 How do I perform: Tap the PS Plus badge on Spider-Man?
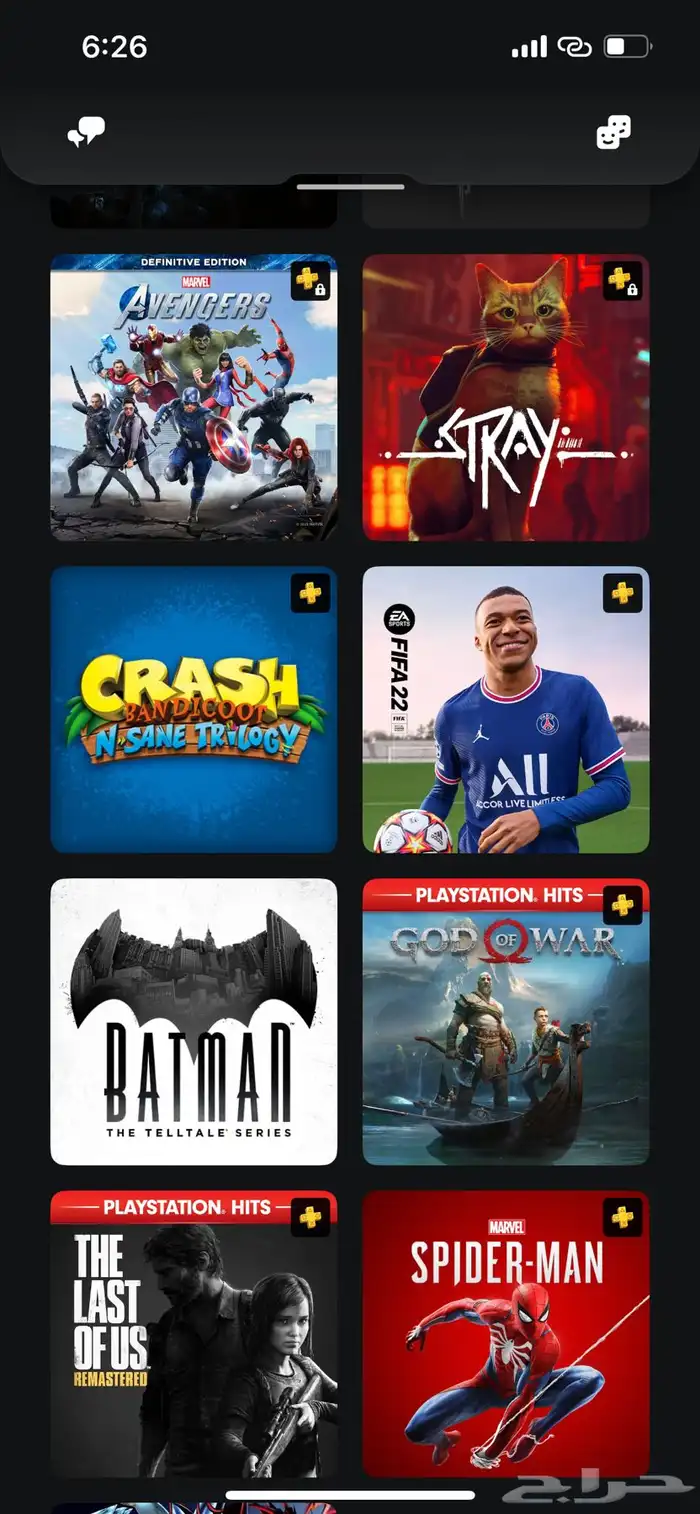[x=623, y=1218]
